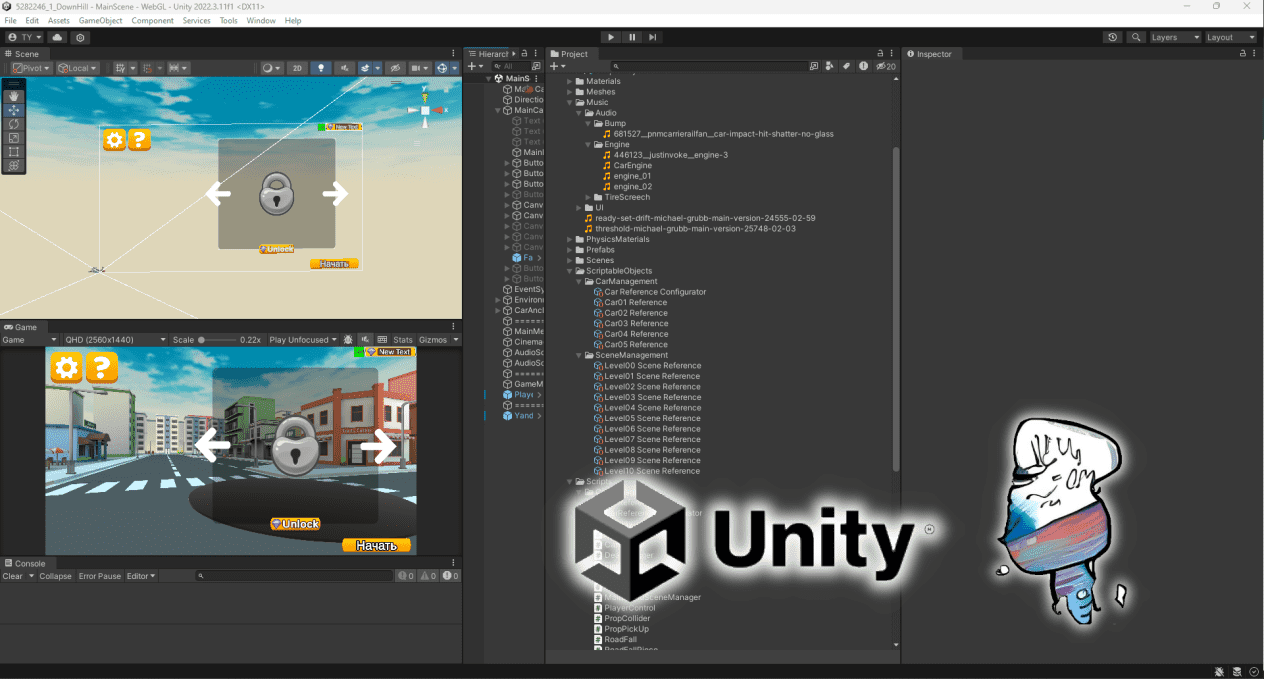Toggle Gizmos button in Game view
1264x679 pixels.
433,340
